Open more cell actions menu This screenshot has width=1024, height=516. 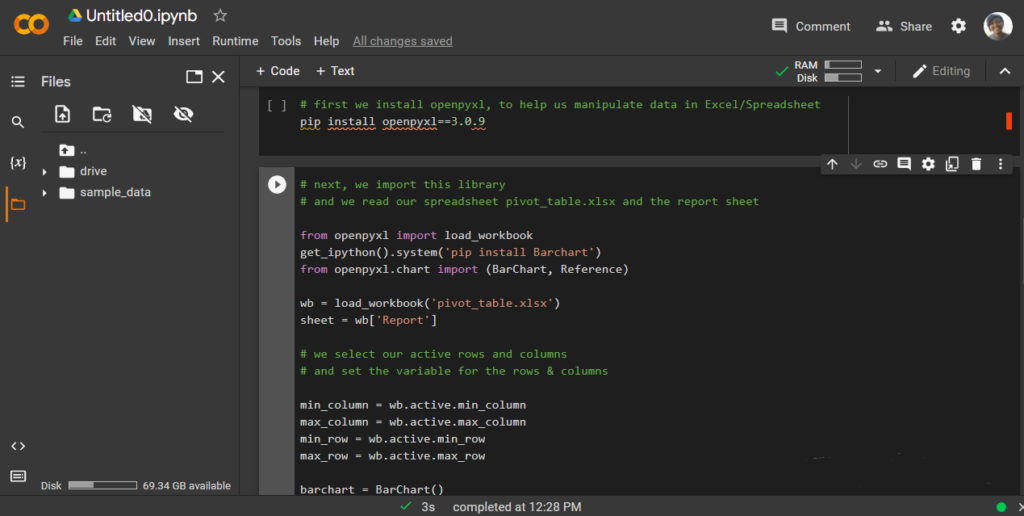pos(1000,164)
